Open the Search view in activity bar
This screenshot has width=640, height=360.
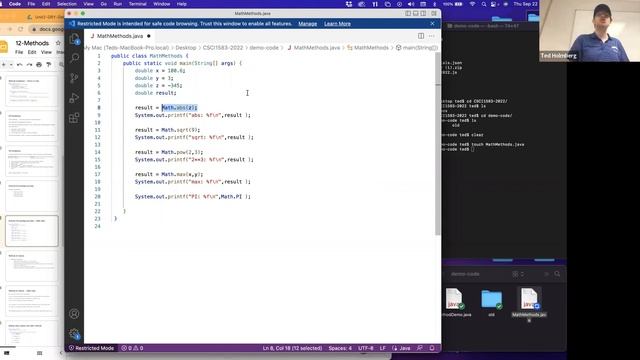point(74,58)
